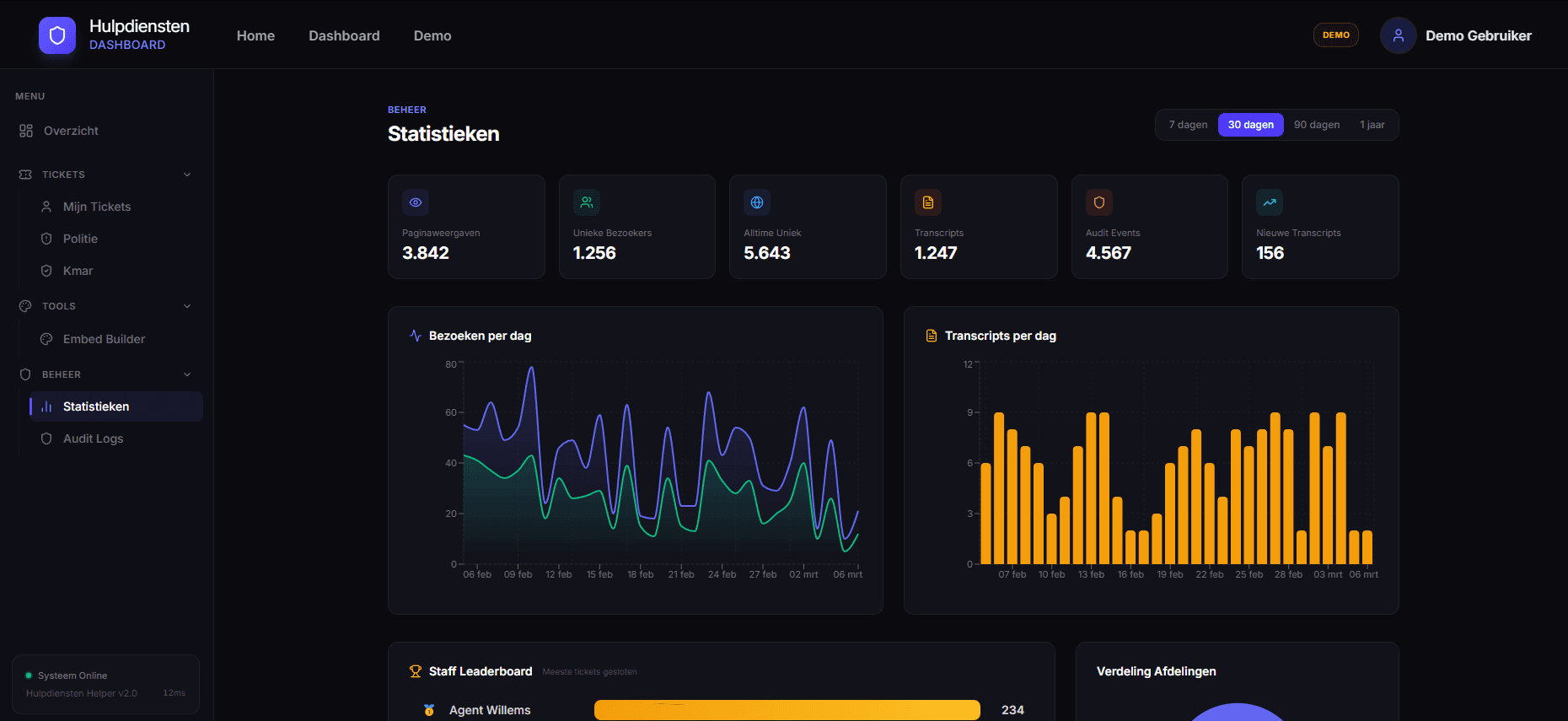Click the shield icon on Audit Events card
The height and width of the screenshot is (721, 1568).
click(1099, 202)
